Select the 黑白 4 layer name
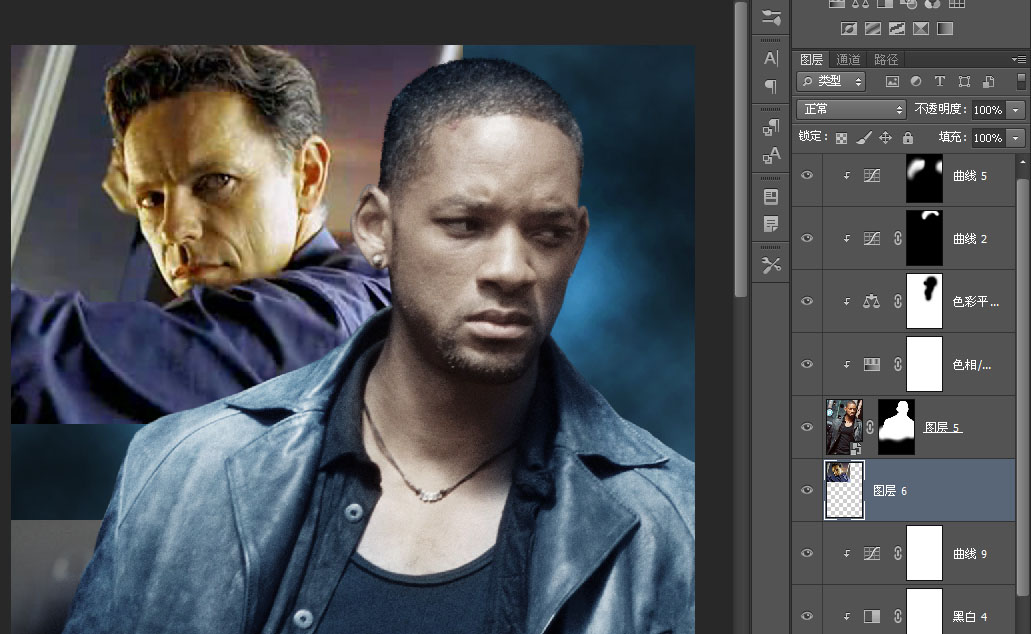 [x=970, y=617]
